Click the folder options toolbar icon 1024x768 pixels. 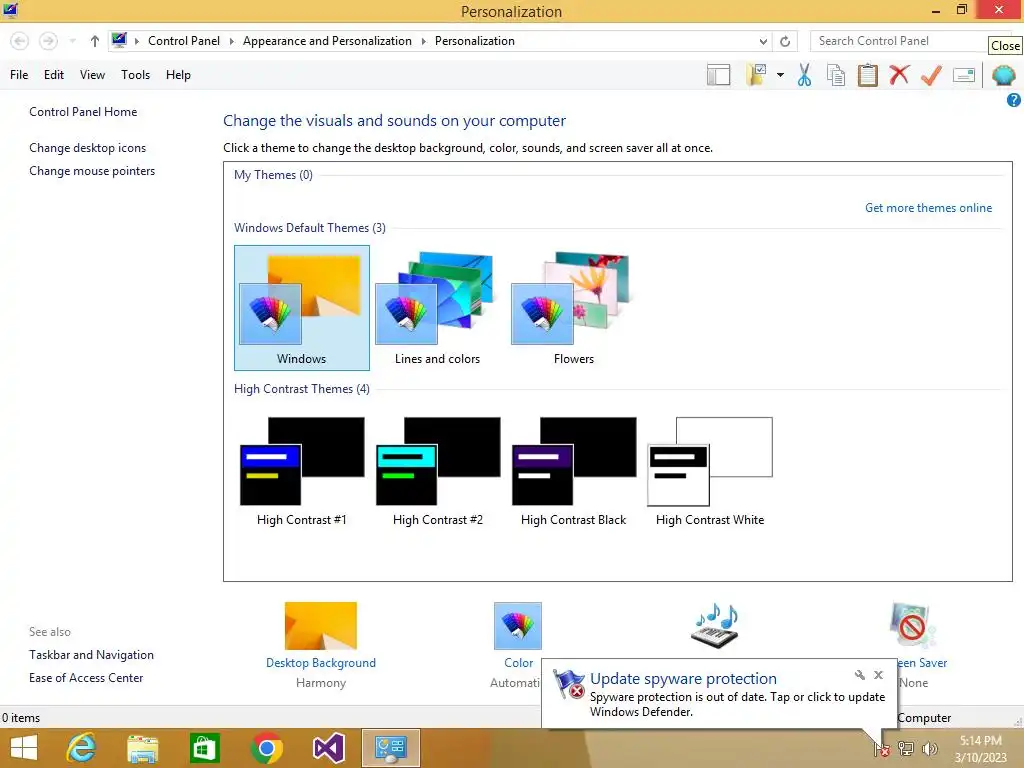756,75
